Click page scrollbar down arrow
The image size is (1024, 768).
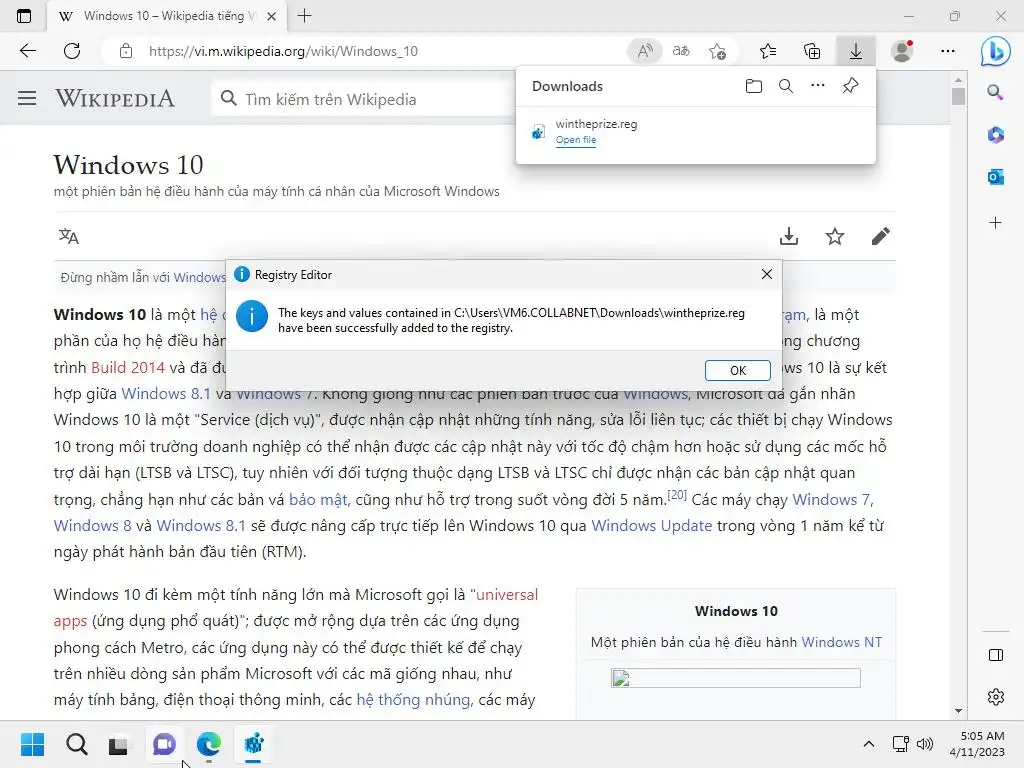click(958, 711)
